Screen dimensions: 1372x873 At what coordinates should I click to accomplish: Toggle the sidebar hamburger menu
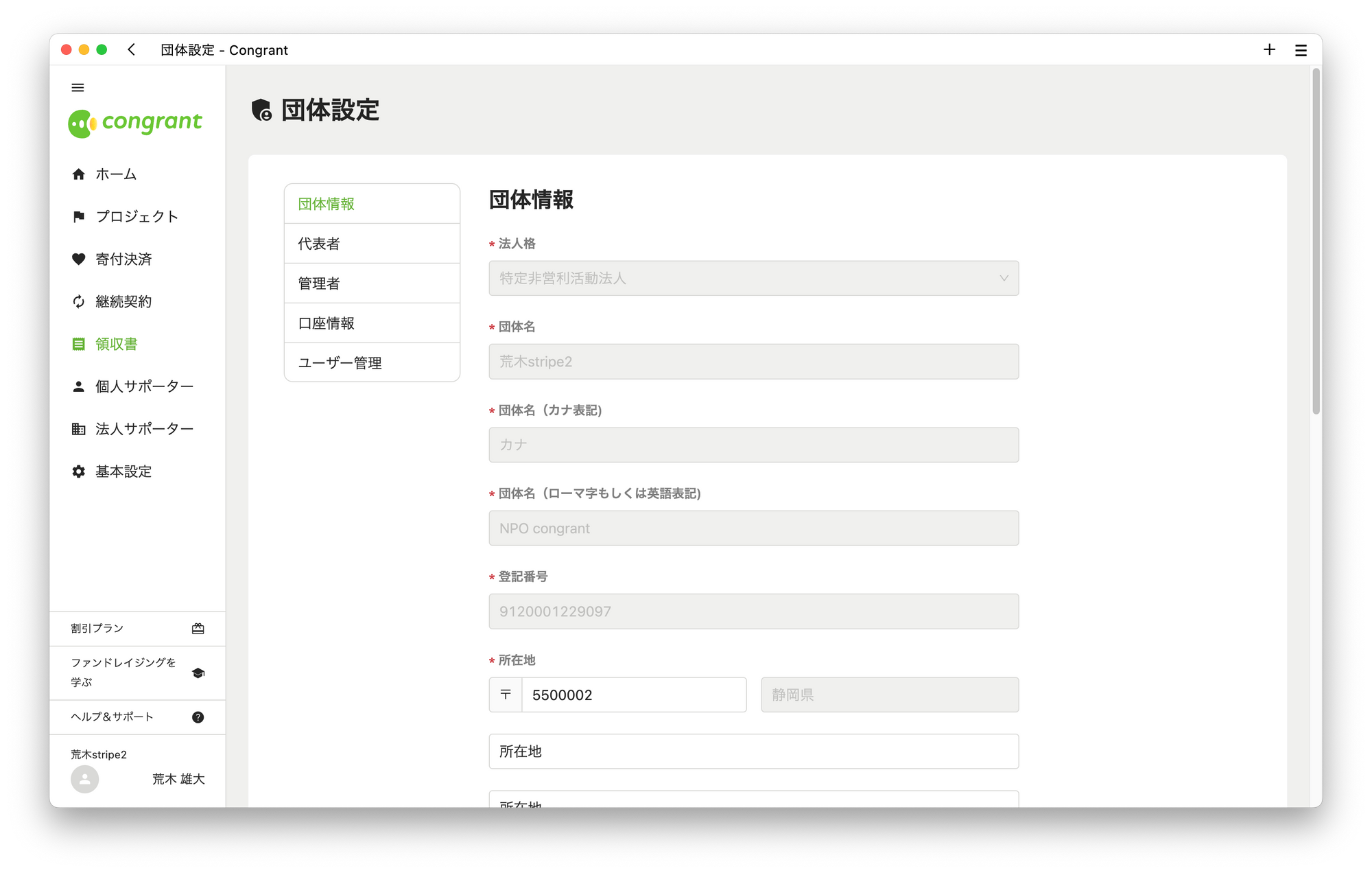pos(78,87)
